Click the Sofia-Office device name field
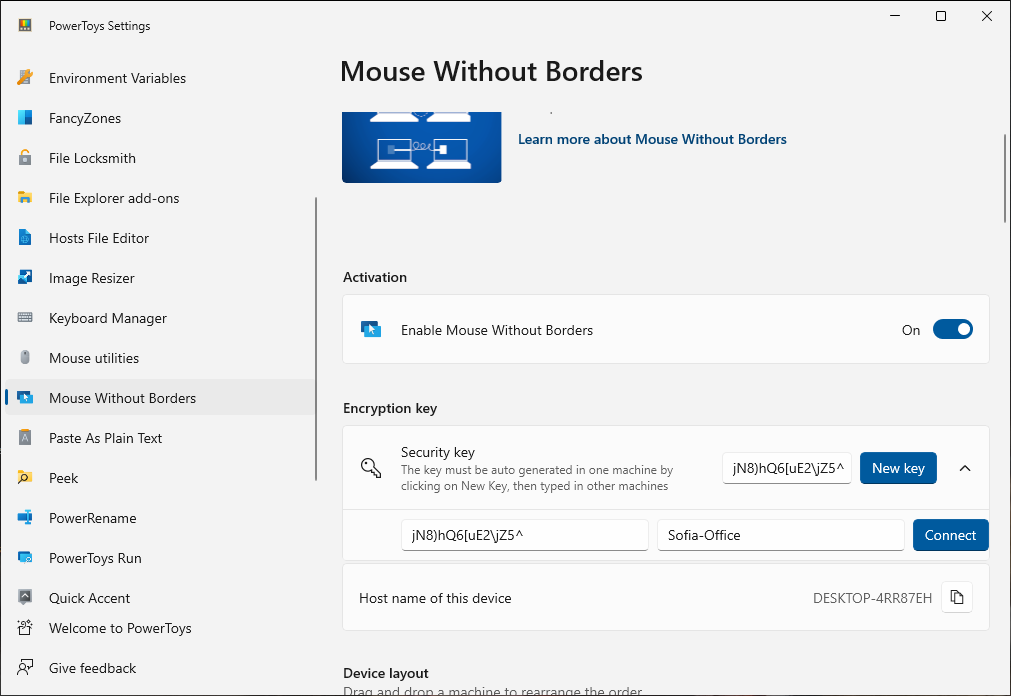Image resolution: width=1011 pixels, height=696 pixels. point(780,535)
